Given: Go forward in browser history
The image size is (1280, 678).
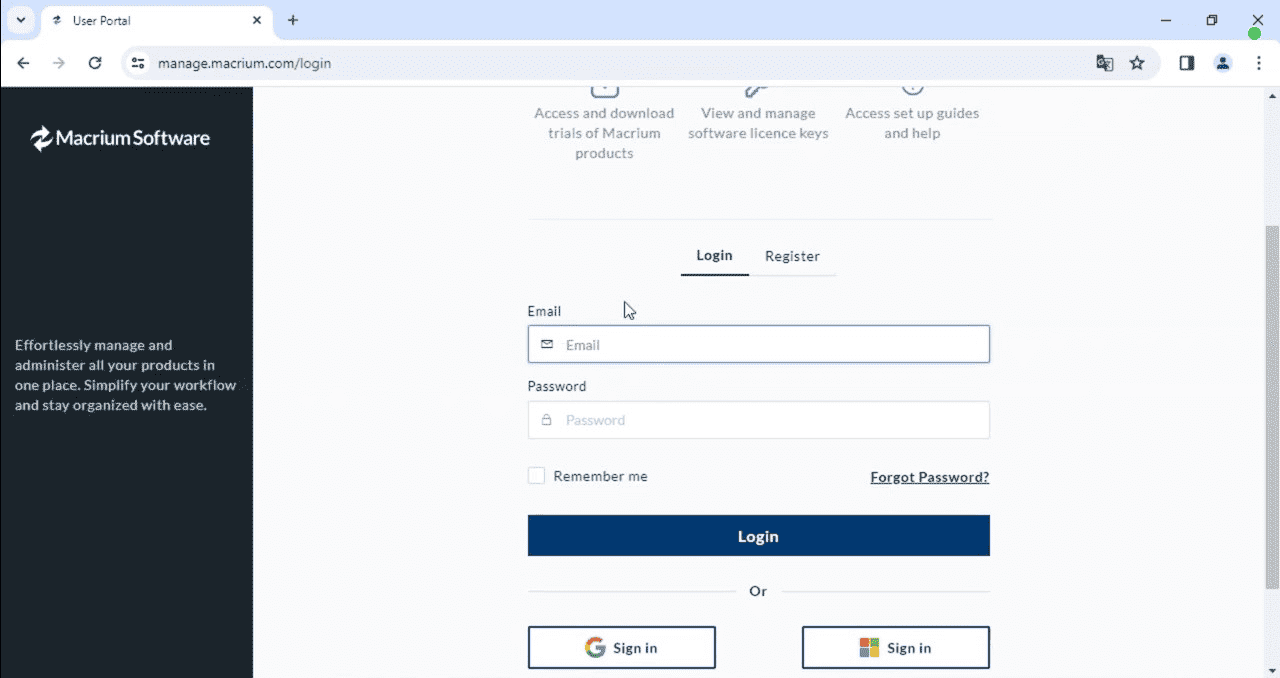Looking at the screenshot, I should coord(59,63).
